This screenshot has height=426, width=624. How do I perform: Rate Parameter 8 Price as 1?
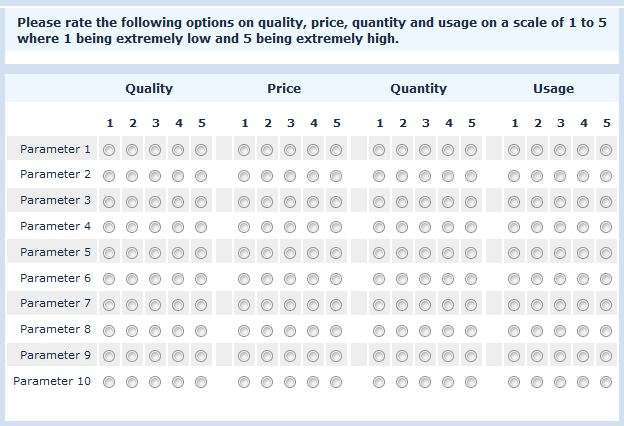[x=244, y=331]
